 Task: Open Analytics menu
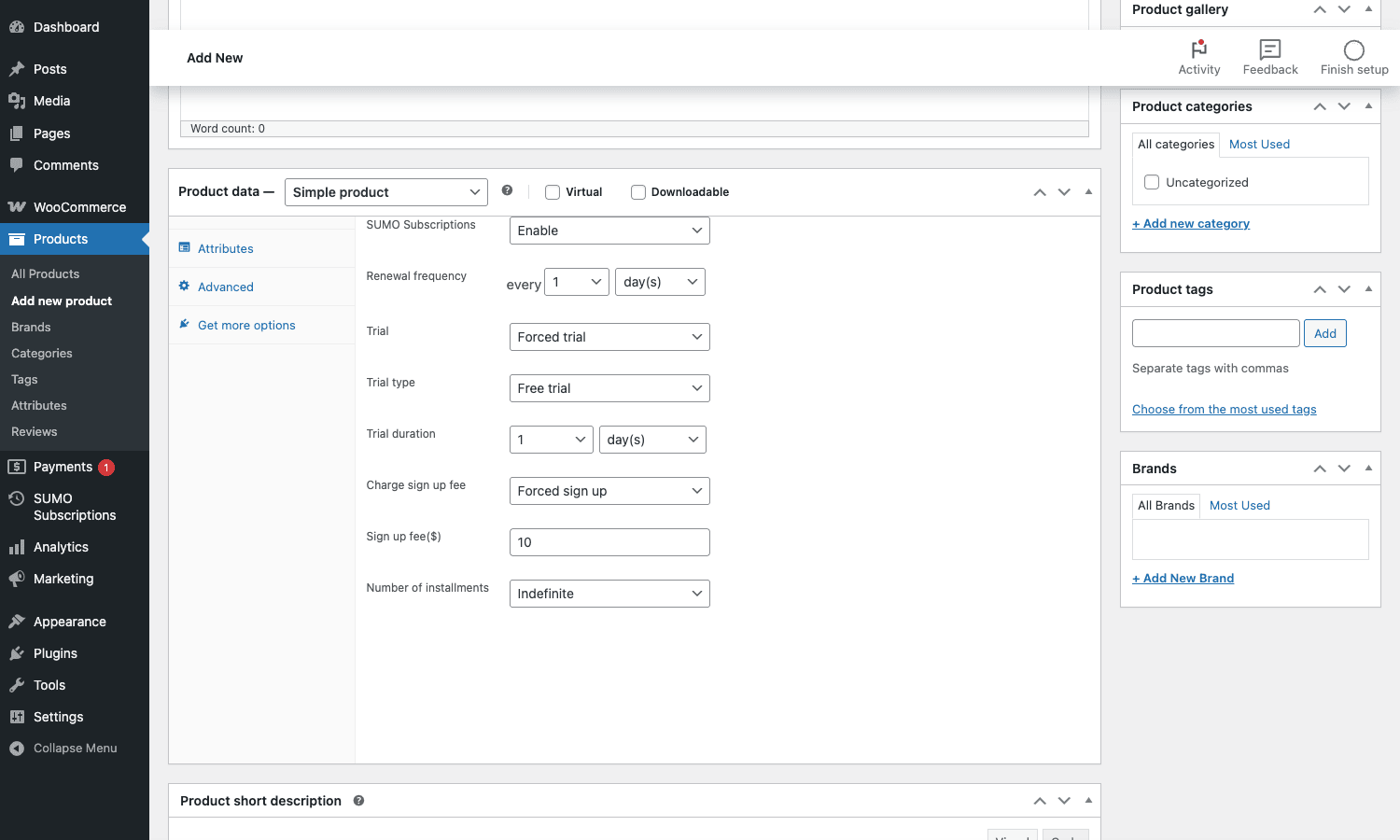tap(75, 547)
